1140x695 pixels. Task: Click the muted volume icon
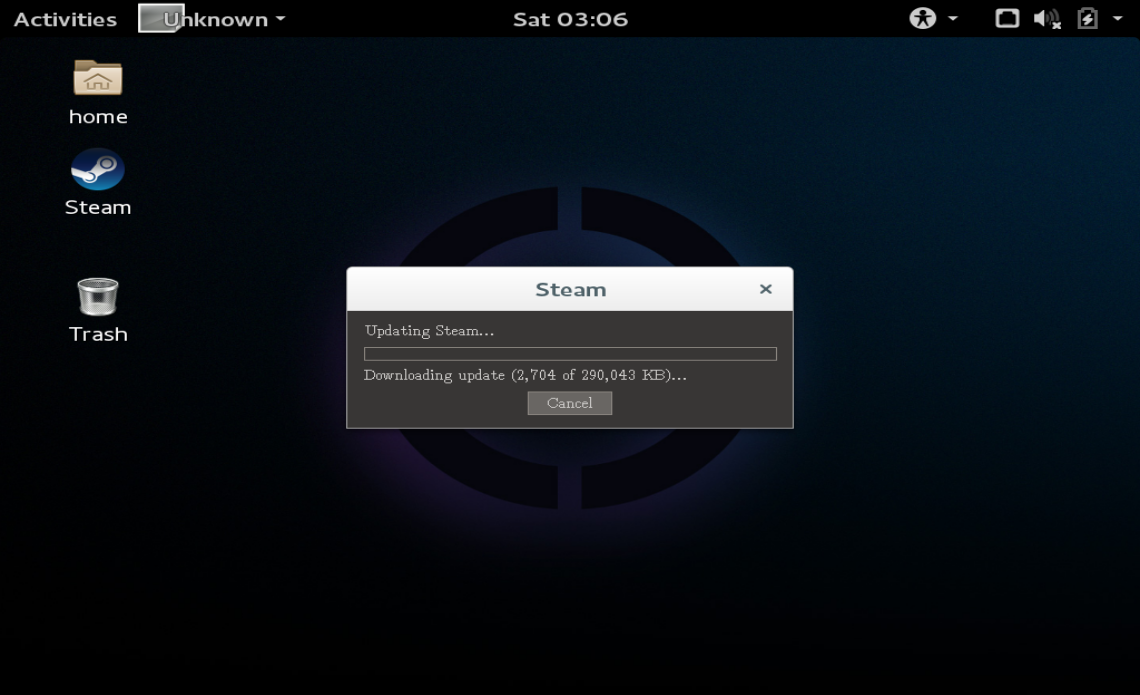click(x=1047, y=18)
